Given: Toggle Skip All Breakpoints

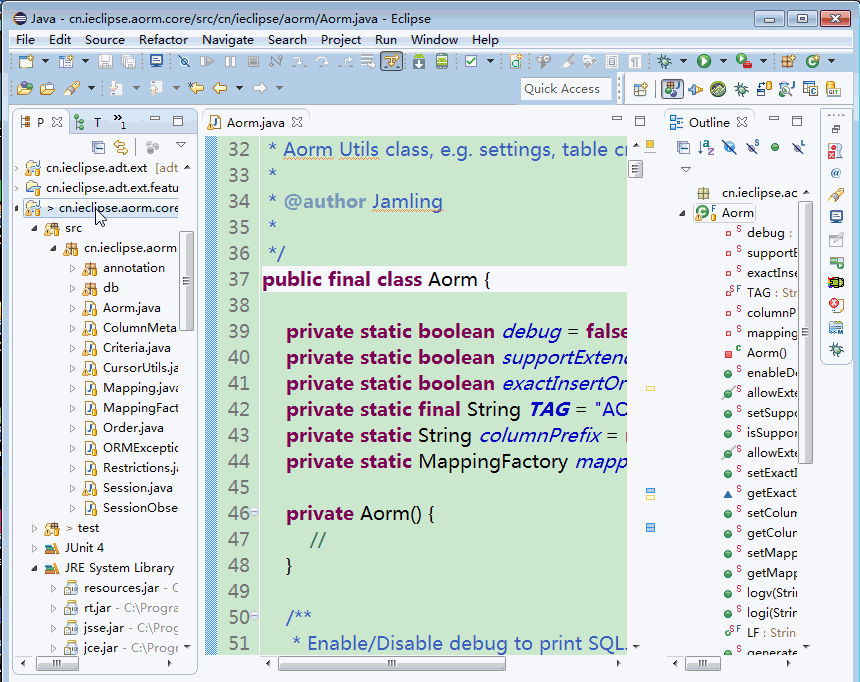Looking at the screenshot, I should (x=184, y=61).
